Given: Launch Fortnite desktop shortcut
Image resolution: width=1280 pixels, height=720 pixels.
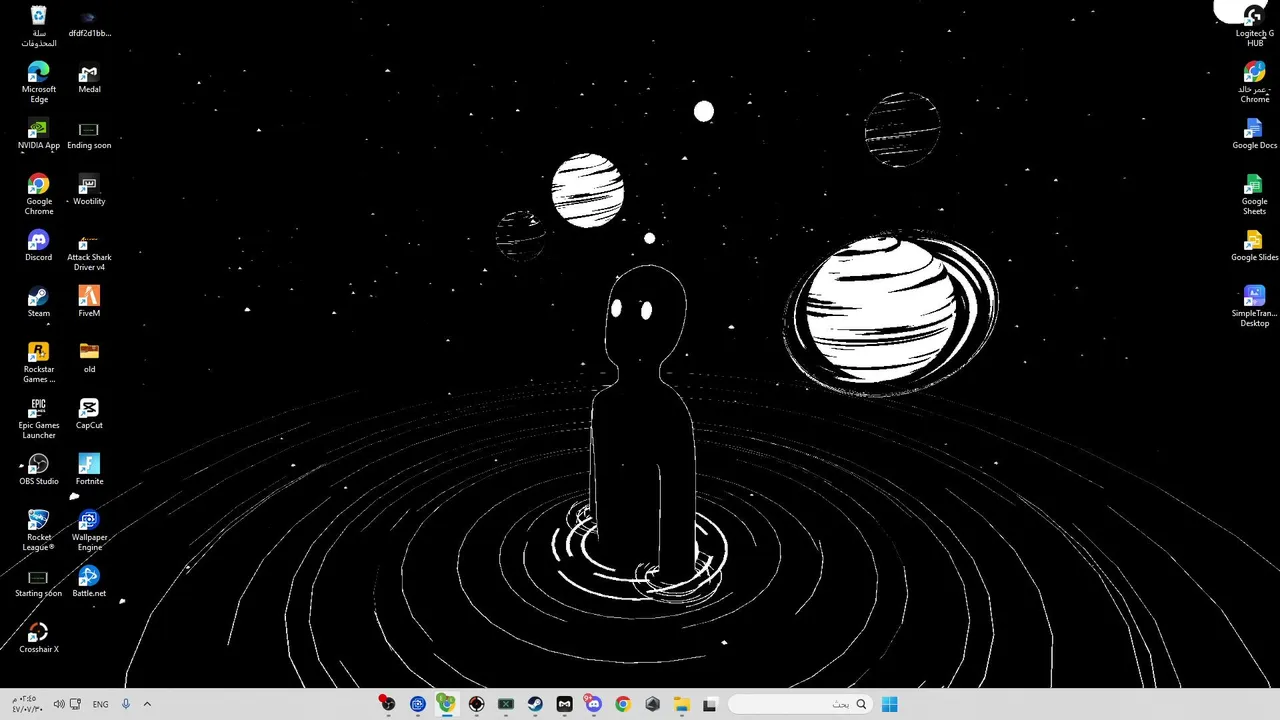Looking at the screenshot, I should [x=89, y=471].
